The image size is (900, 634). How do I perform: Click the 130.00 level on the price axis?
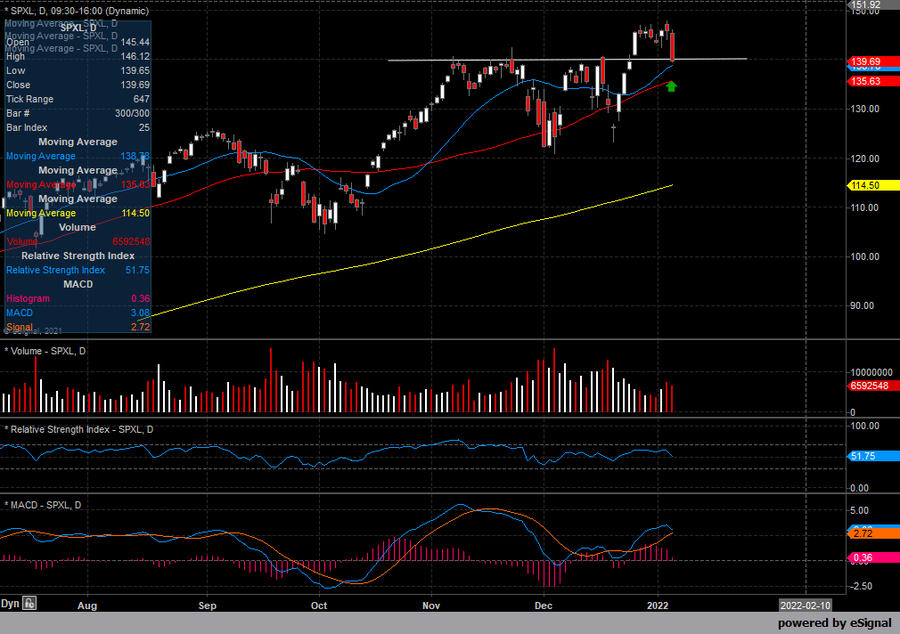coord(864,109)
